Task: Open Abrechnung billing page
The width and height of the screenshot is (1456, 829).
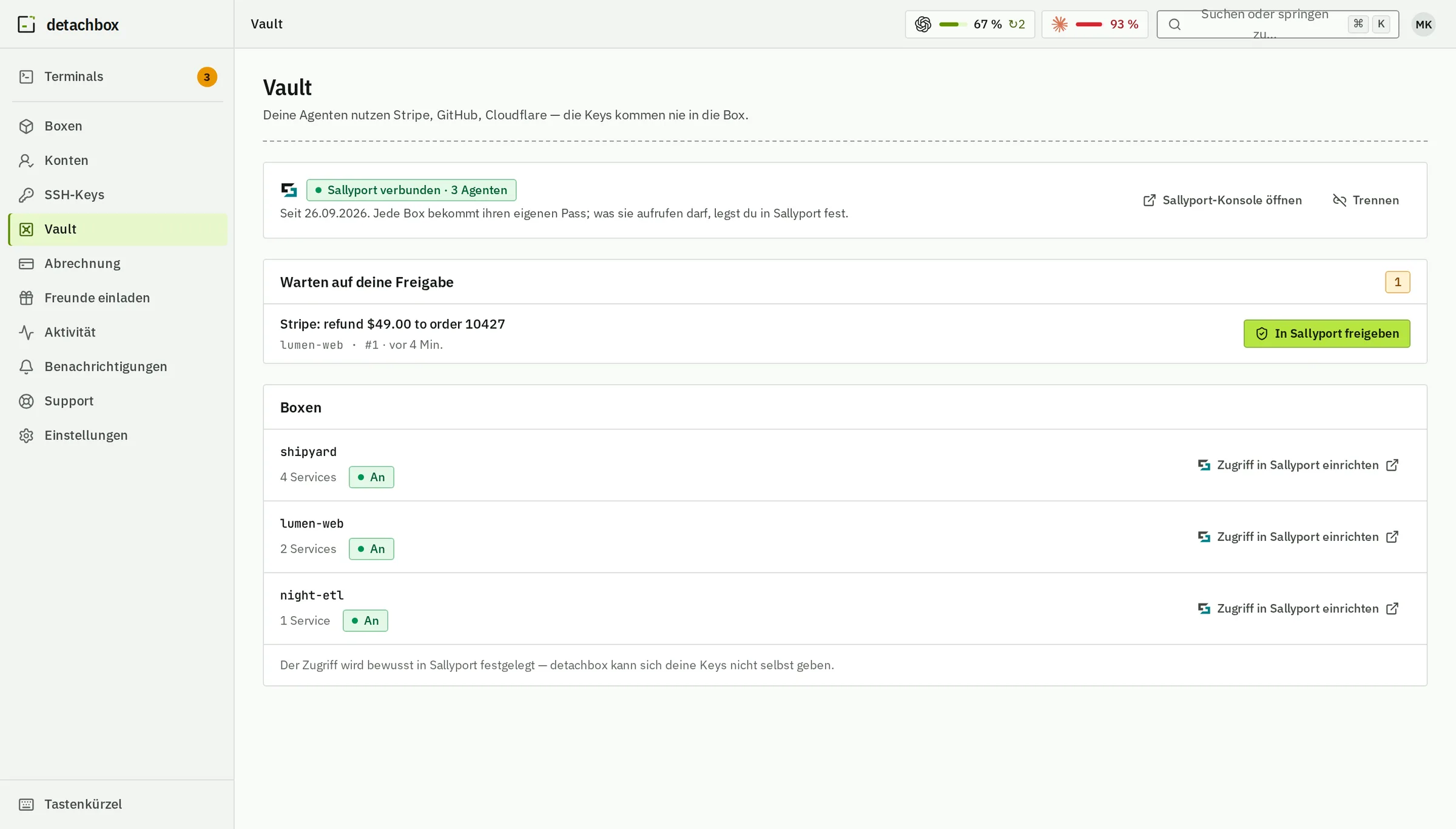Action: pos(118,264)
